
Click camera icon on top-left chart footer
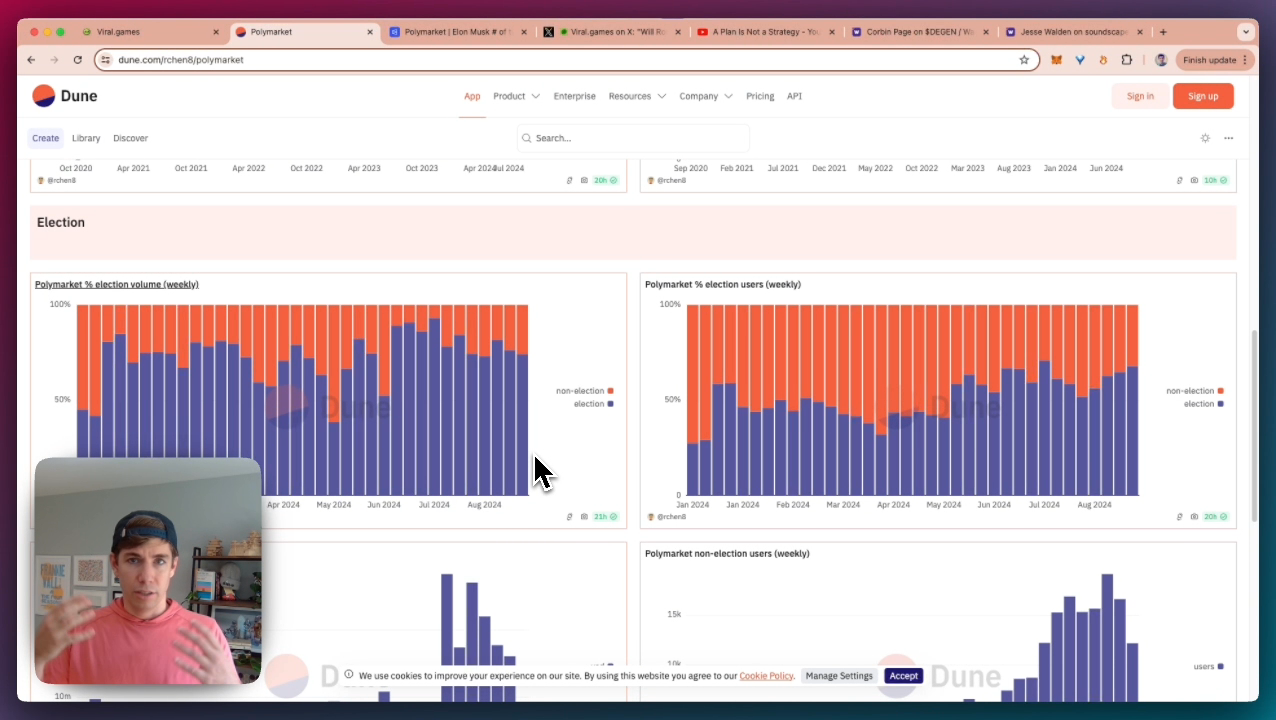coord(584,180)
